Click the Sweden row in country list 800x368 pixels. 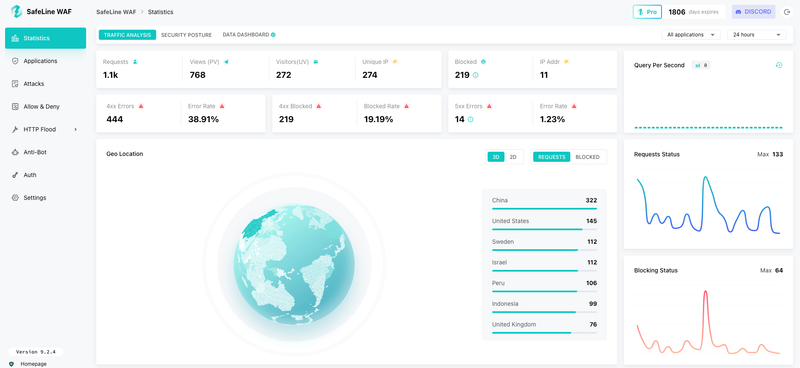pyautogui.click(x=544, y=244)
